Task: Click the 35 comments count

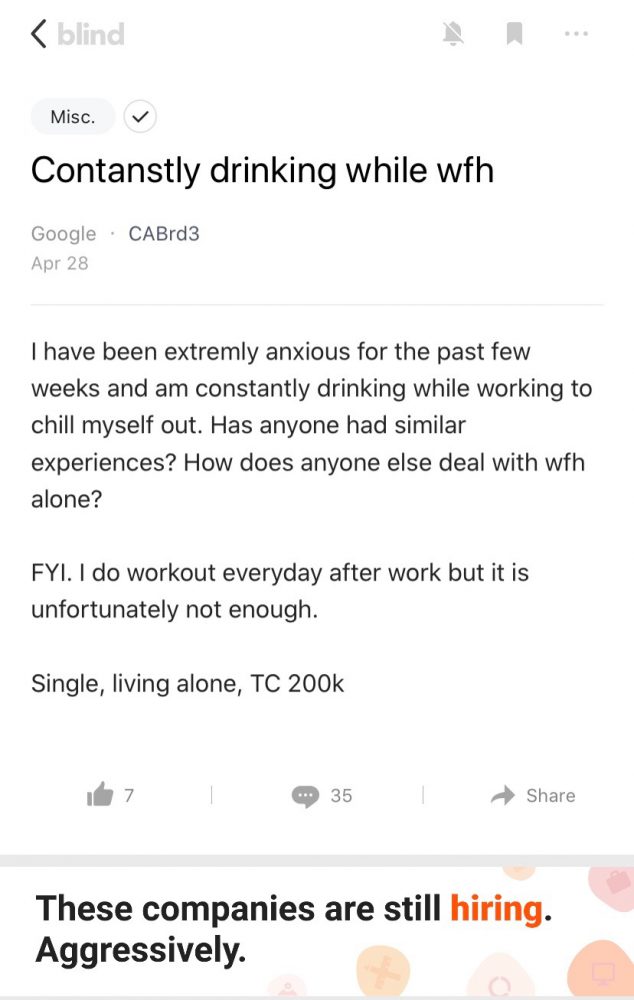Action: coord(341,796)
